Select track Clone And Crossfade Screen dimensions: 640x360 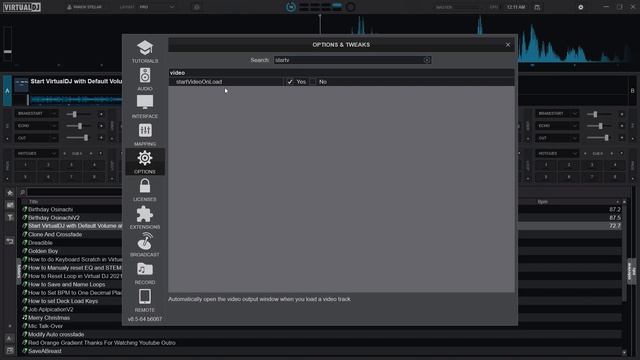pyautogui.click(x=55, y=234)
